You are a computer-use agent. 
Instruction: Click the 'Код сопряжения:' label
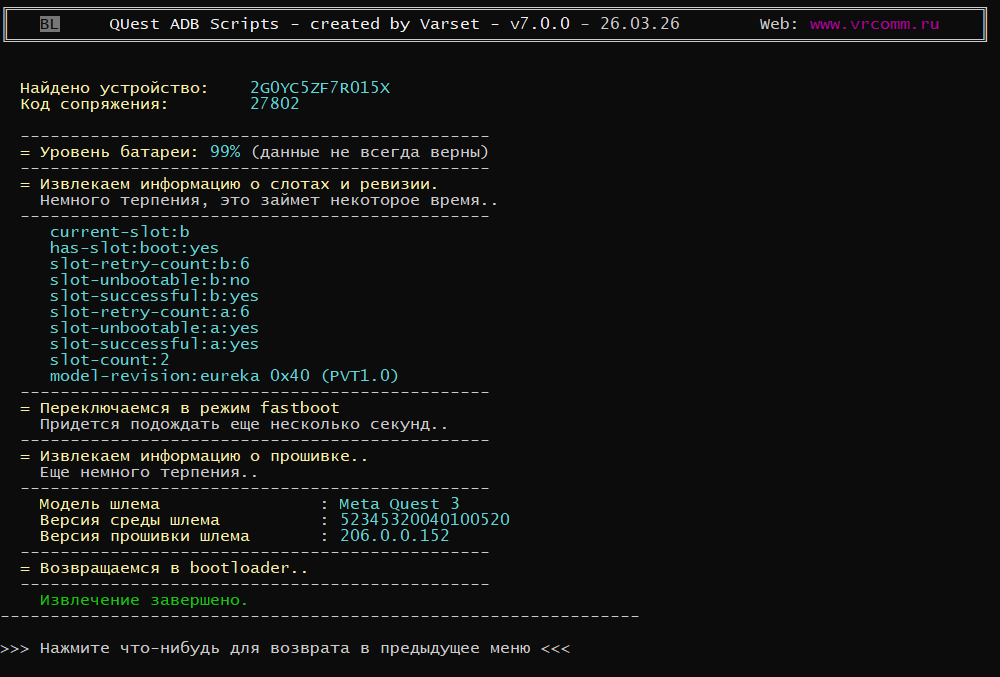[x=94, y=104]
